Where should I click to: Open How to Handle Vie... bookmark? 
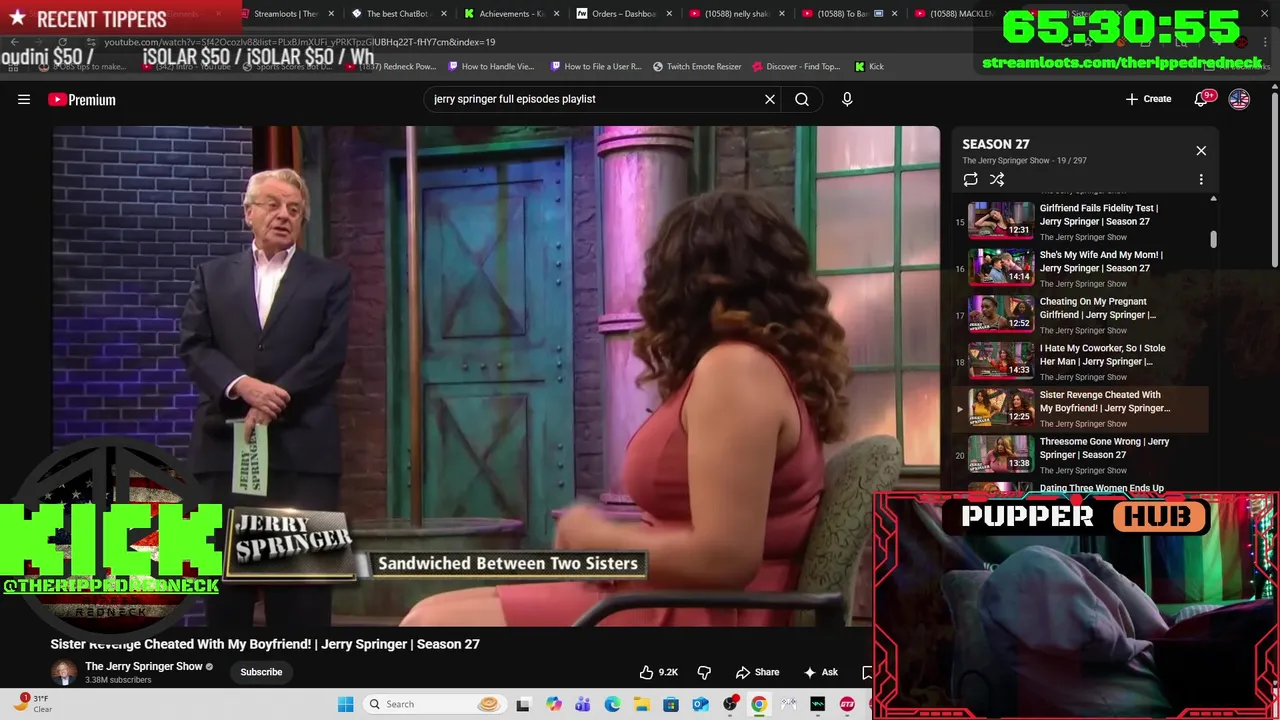click(x=491, y=66)
